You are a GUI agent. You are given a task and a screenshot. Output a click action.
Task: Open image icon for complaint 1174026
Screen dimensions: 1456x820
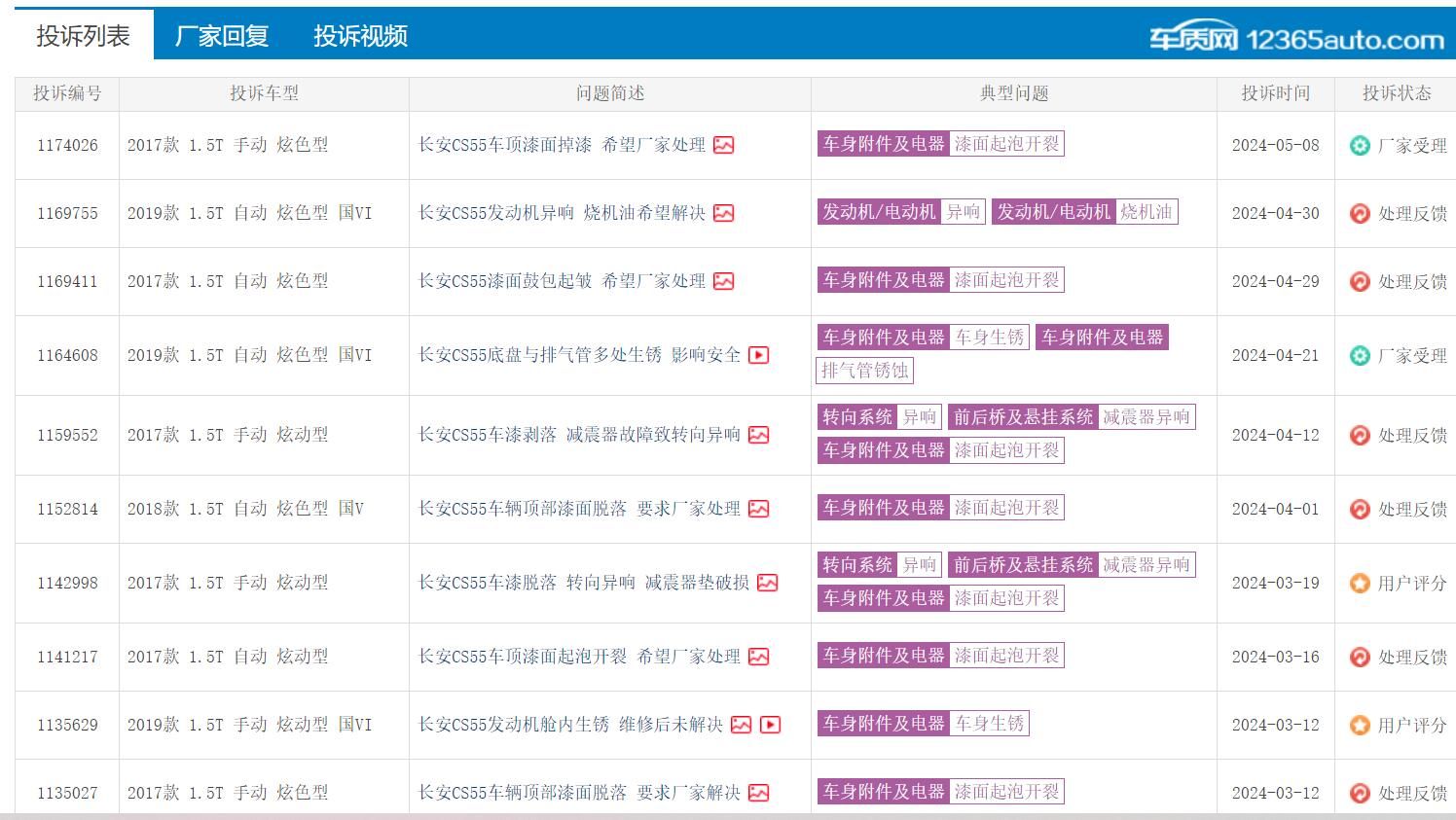pos(724,145)
